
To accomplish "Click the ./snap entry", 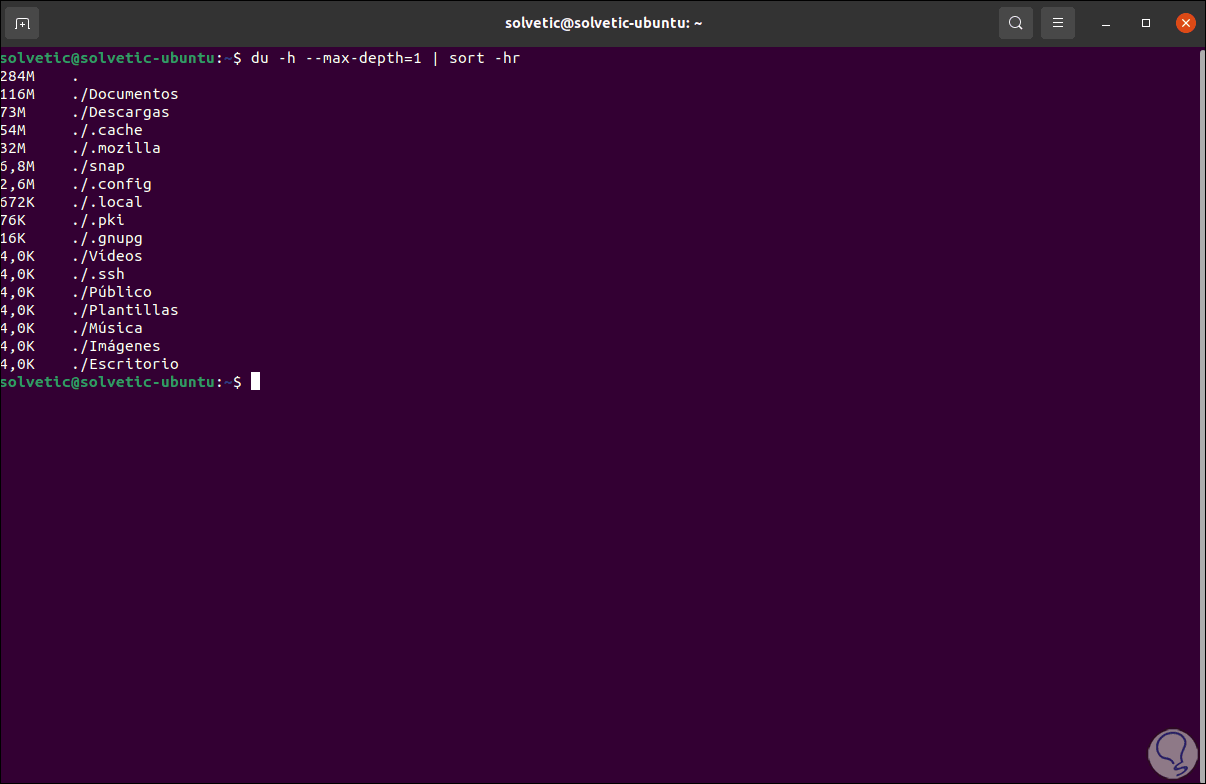I will click(x=98, y=166).
